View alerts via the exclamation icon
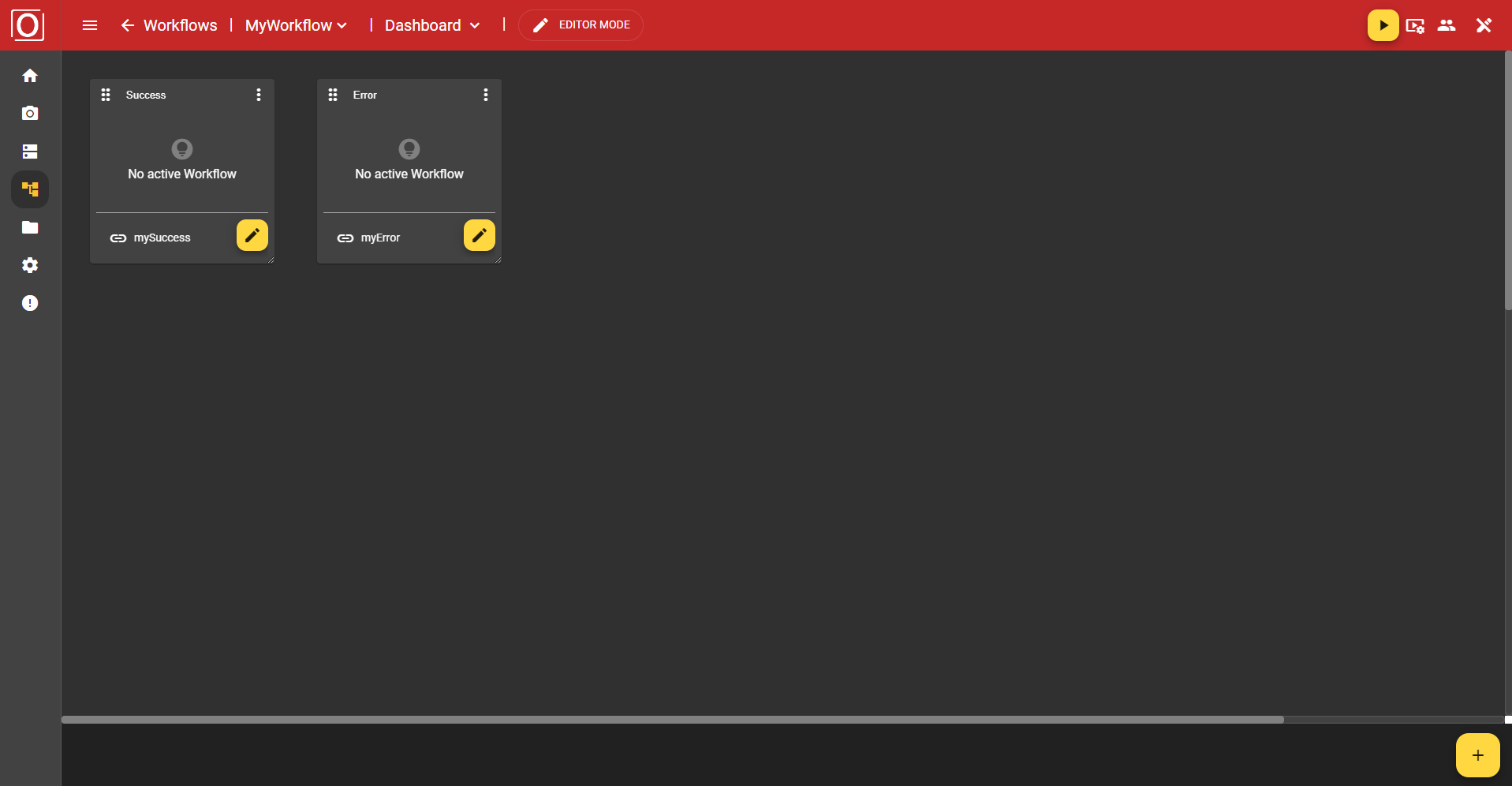The height and width of the screenshot is (786, 1512). click(29, 303)
